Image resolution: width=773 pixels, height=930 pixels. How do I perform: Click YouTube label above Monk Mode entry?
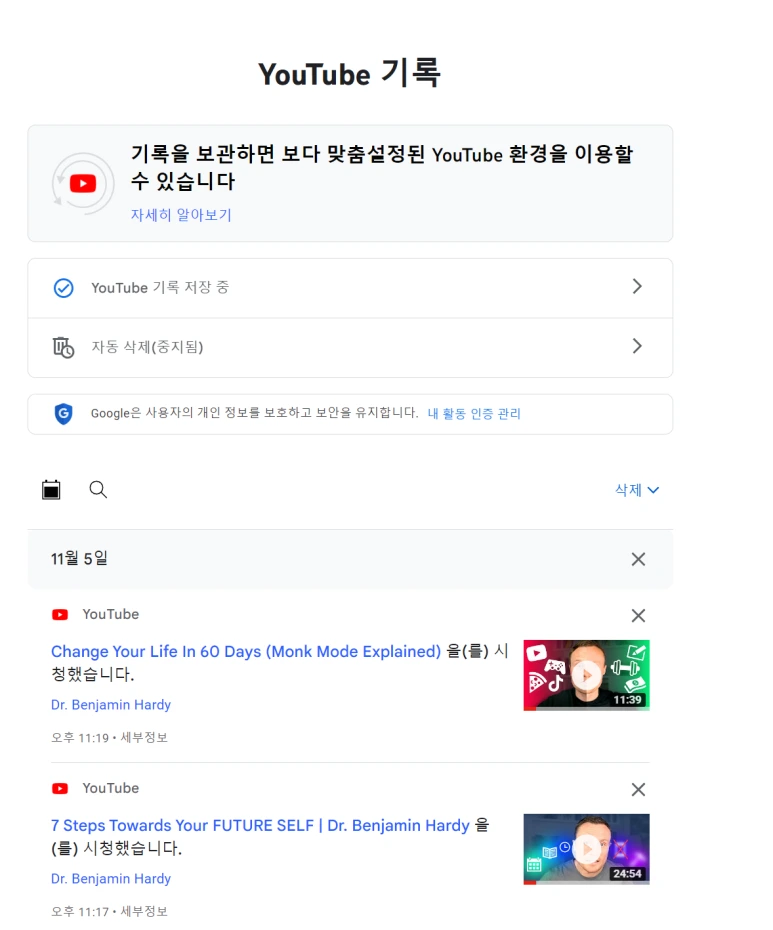111,614
